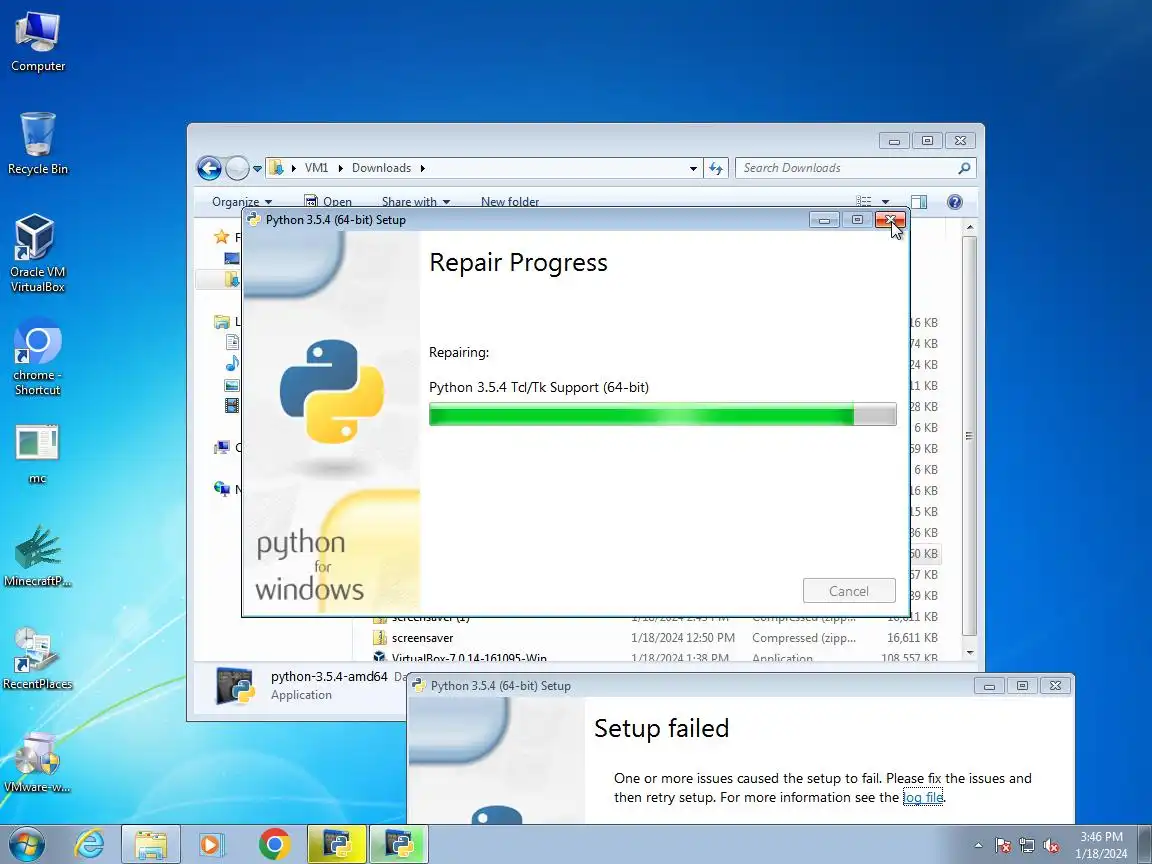The image size is (1152, 864).
Task: Open the view options dropdown arrow
Action: coord(885,201)
